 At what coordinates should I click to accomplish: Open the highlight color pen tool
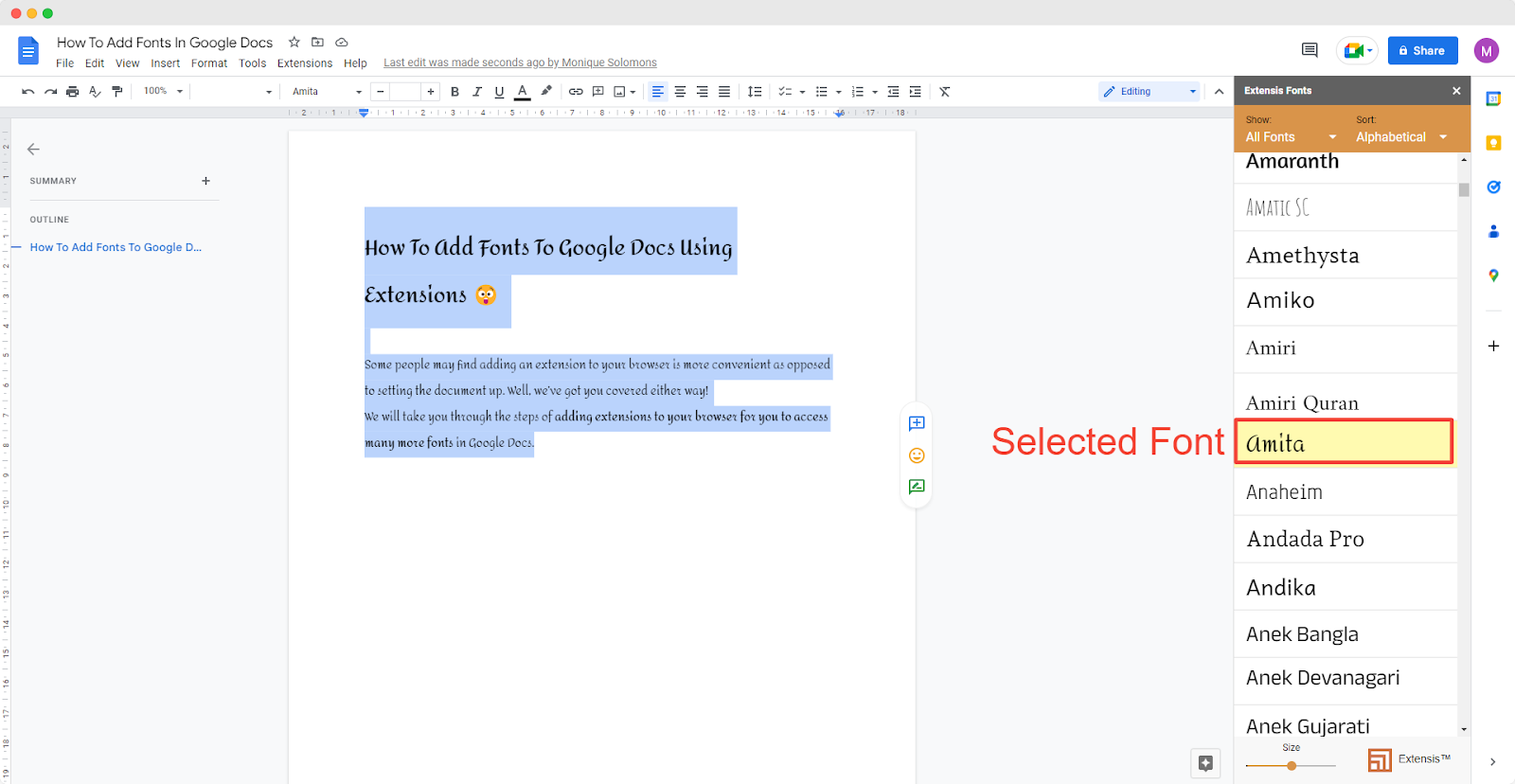[x=546, y=92]
